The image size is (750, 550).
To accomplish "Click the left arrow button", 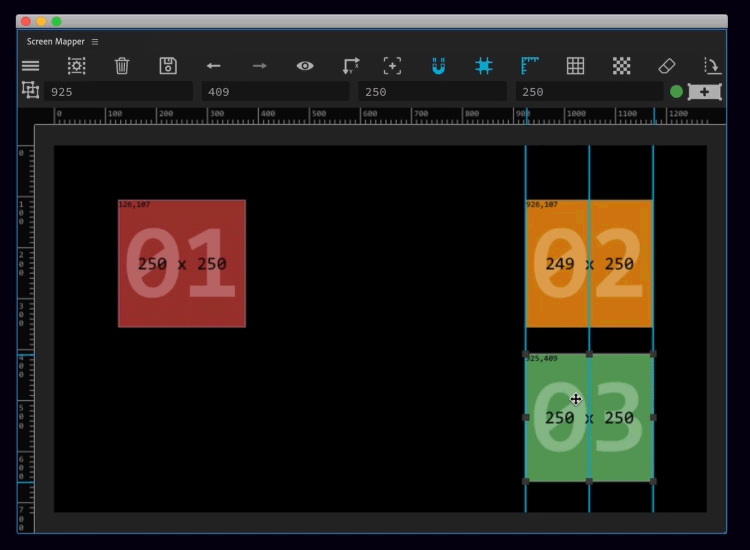I will (x=213, y=66).
